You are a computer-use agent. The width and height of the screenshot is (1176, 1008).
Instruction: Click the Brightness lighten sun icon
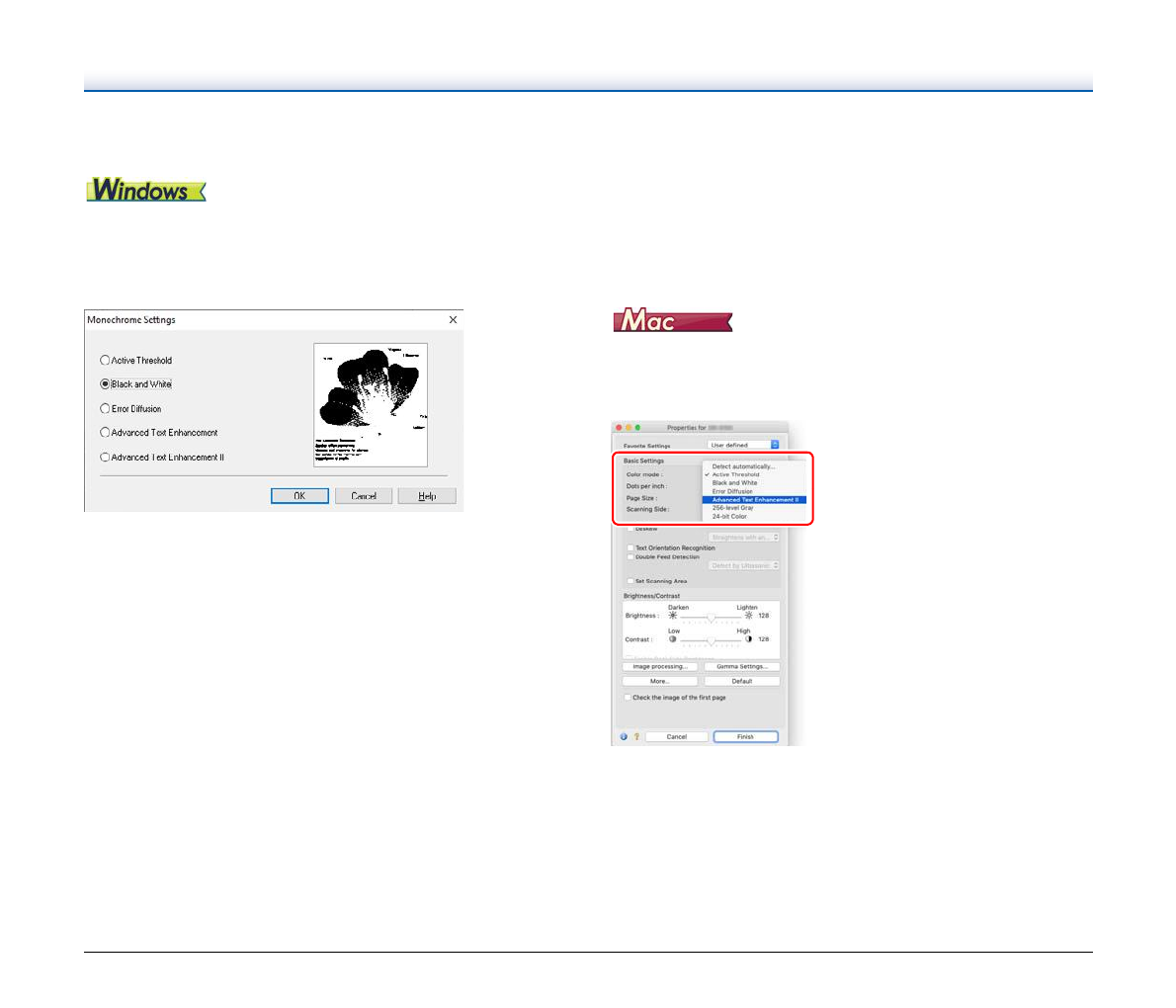coord(748,616)
